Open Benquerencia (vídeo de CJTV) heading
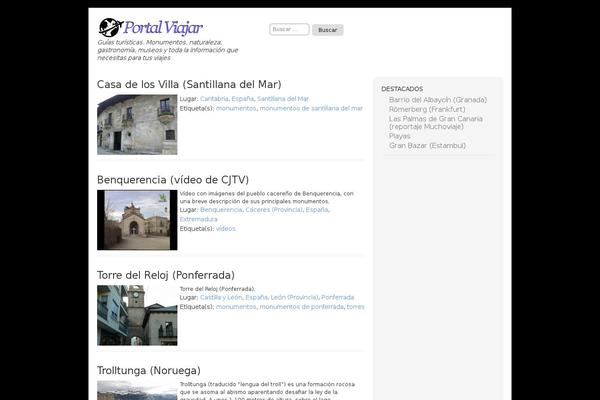 (173, 180)
